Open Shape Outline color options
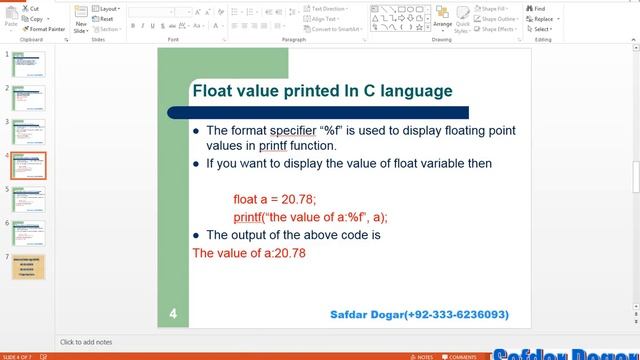Screen dimensions: 640x360 [x=496, y=19]
